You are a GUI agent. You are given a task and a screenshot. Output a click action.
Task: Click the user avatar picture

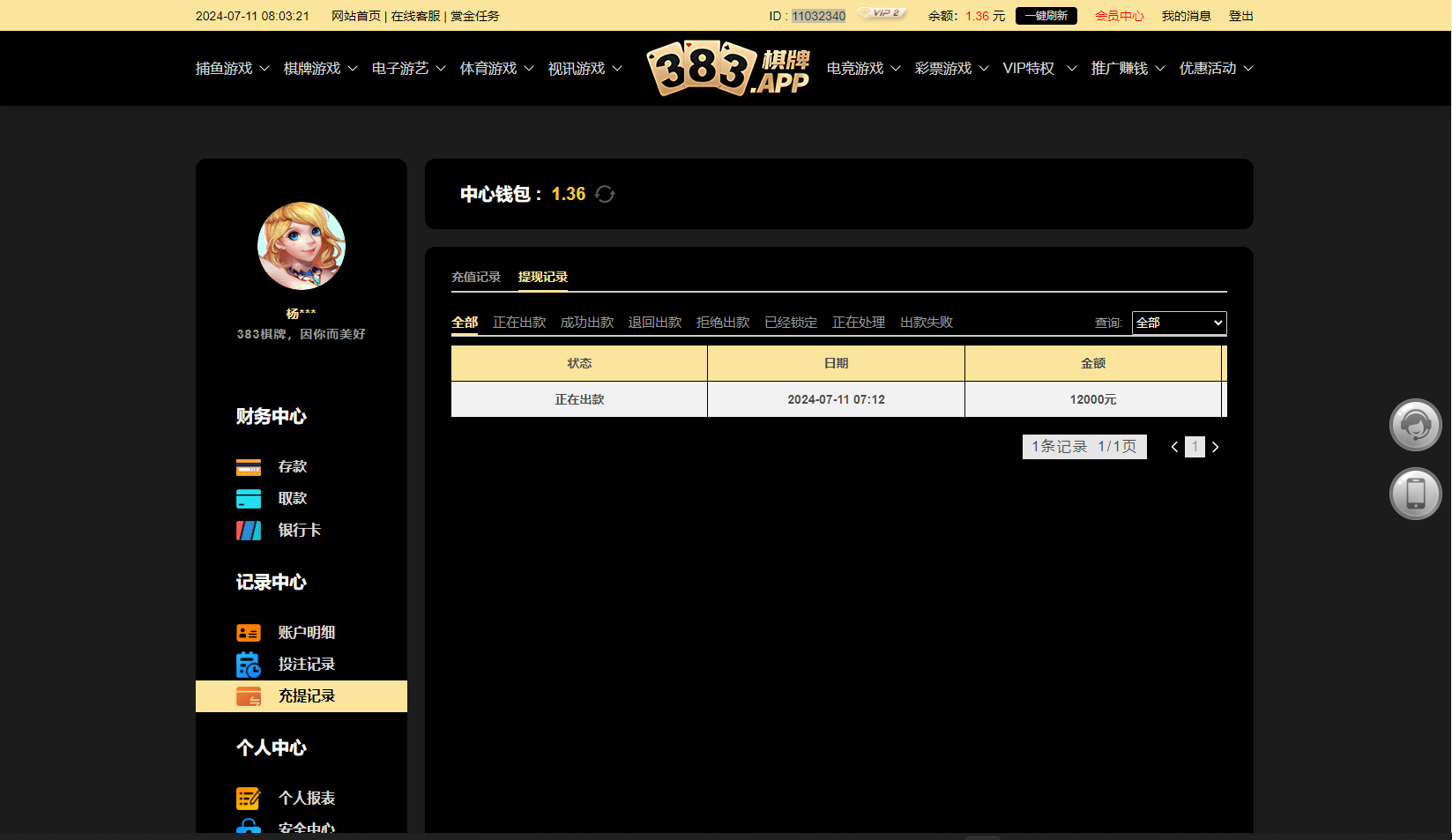pyautogui.click(x=302, y=247)
